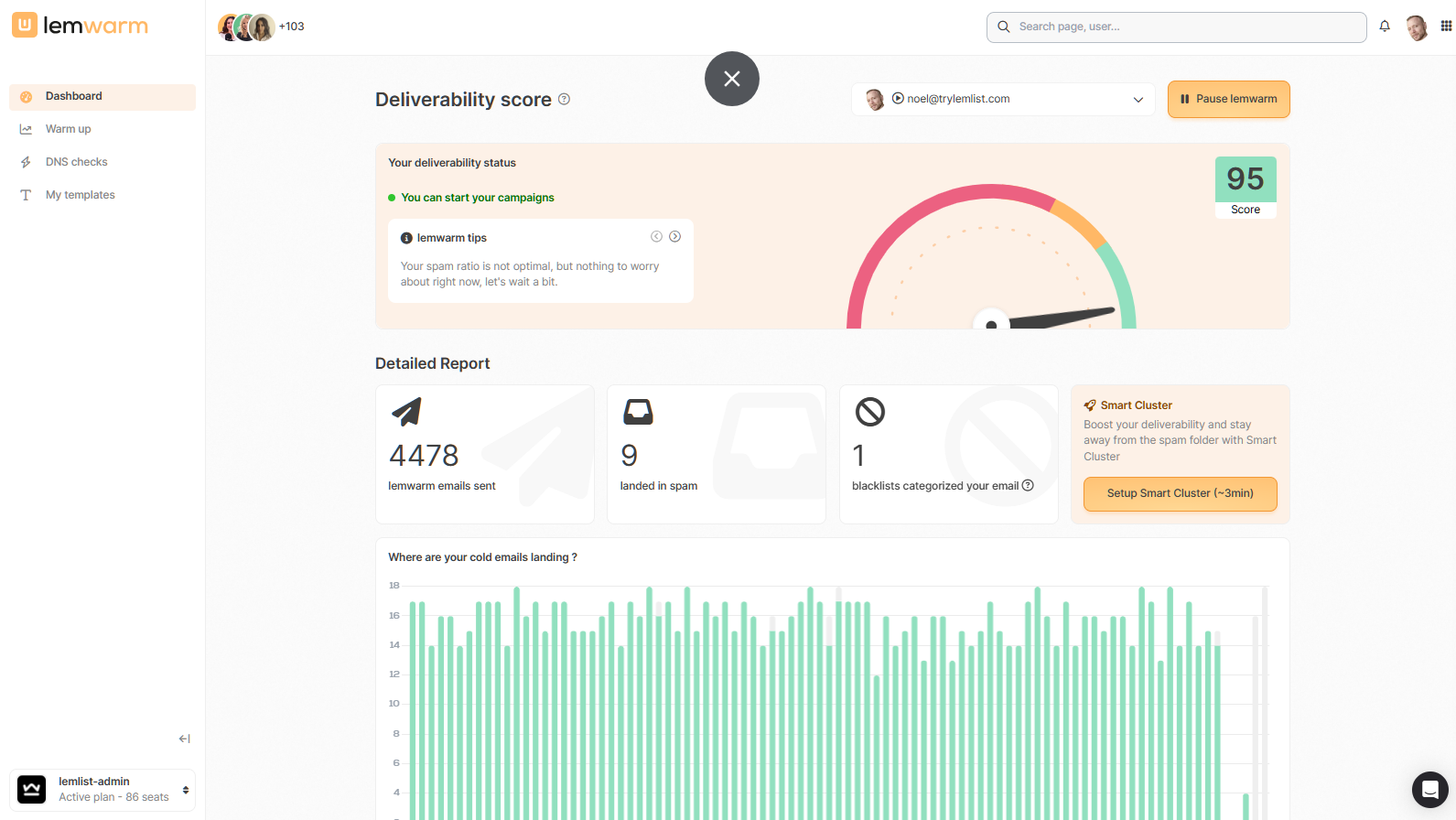Pause lemwarm with the orange button
The image size is (1456, 820).
pos(1228,100)
